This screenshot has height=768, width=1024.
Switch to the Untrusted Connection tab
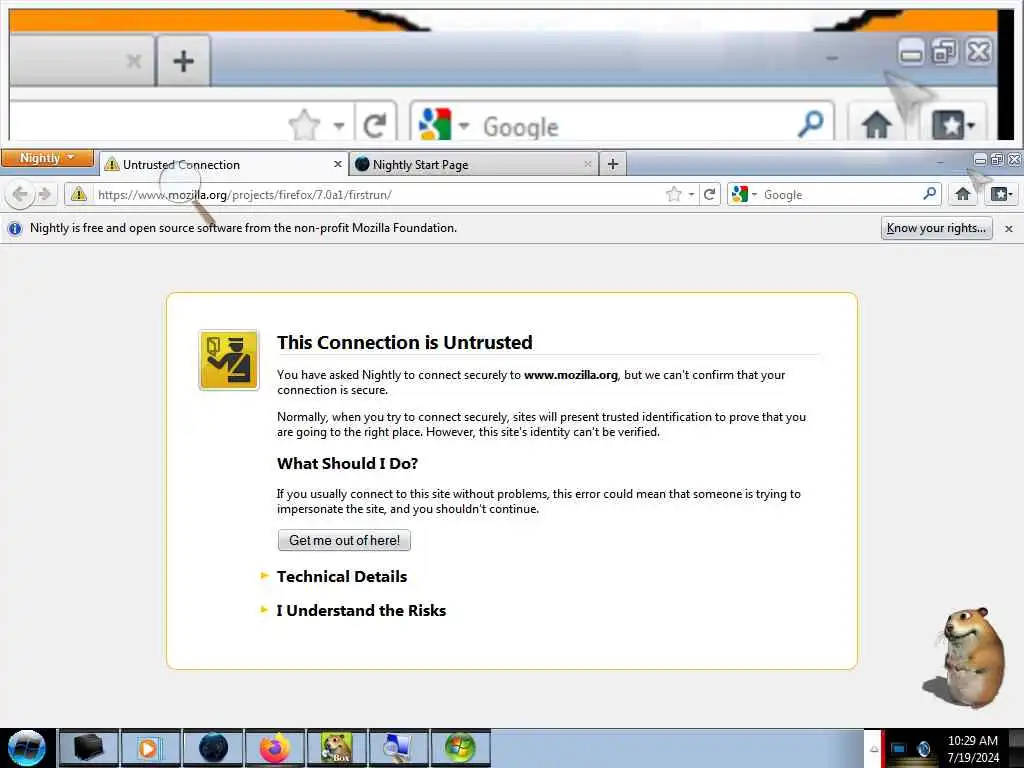point(223,165)
